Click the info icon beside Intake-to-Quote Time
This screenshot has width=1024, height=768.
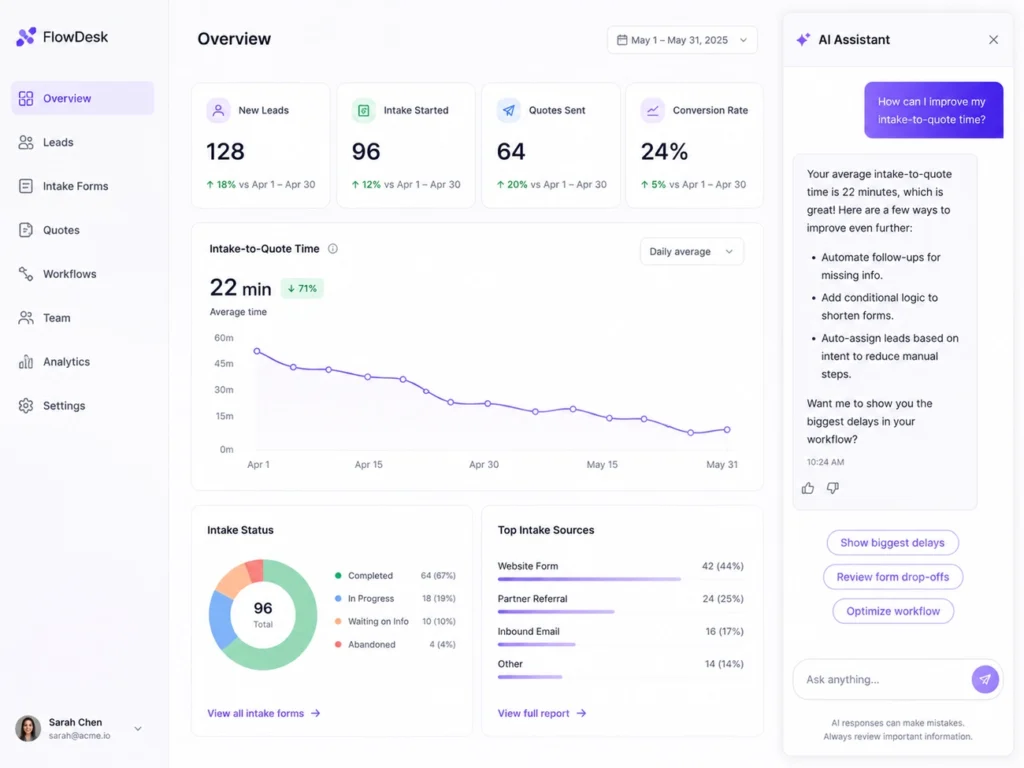point(333,249)
